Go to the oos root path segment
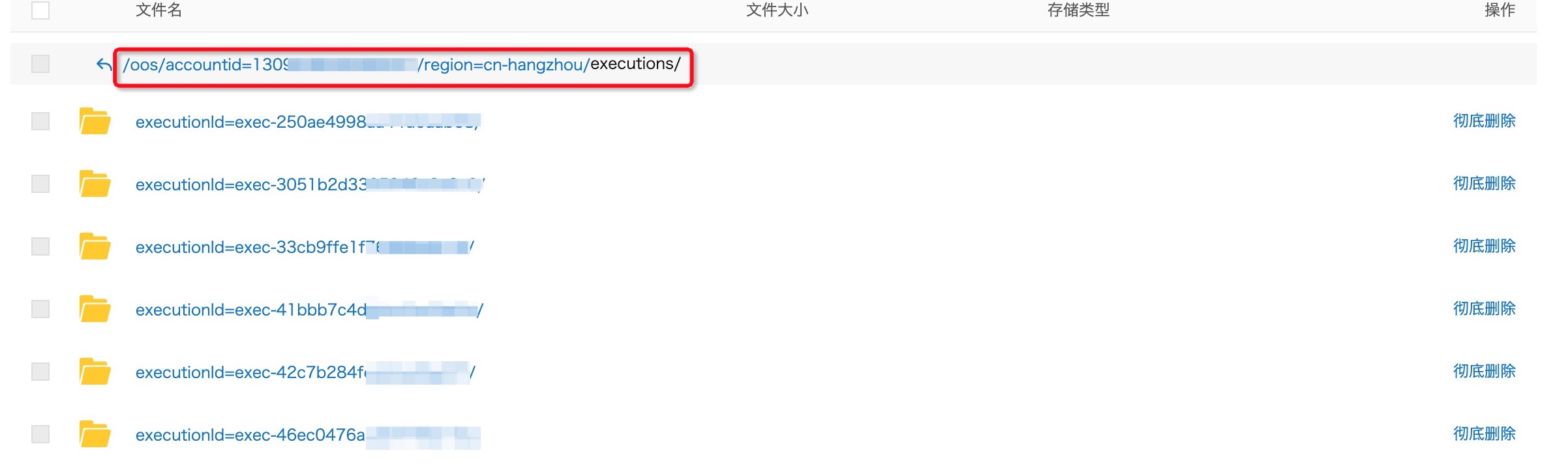The height and width of the screenshot is (472, 1568). pyautogui.click(x=143, y=65)
